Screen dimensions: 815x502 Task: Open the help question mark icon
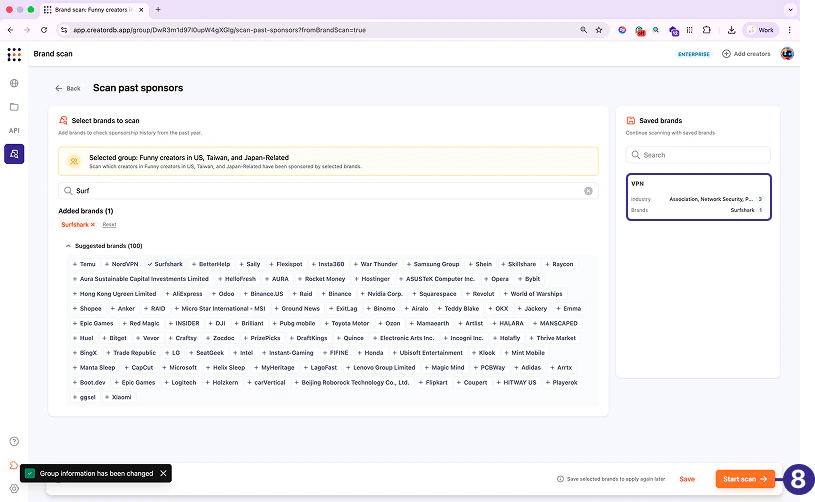click(14, 441)
